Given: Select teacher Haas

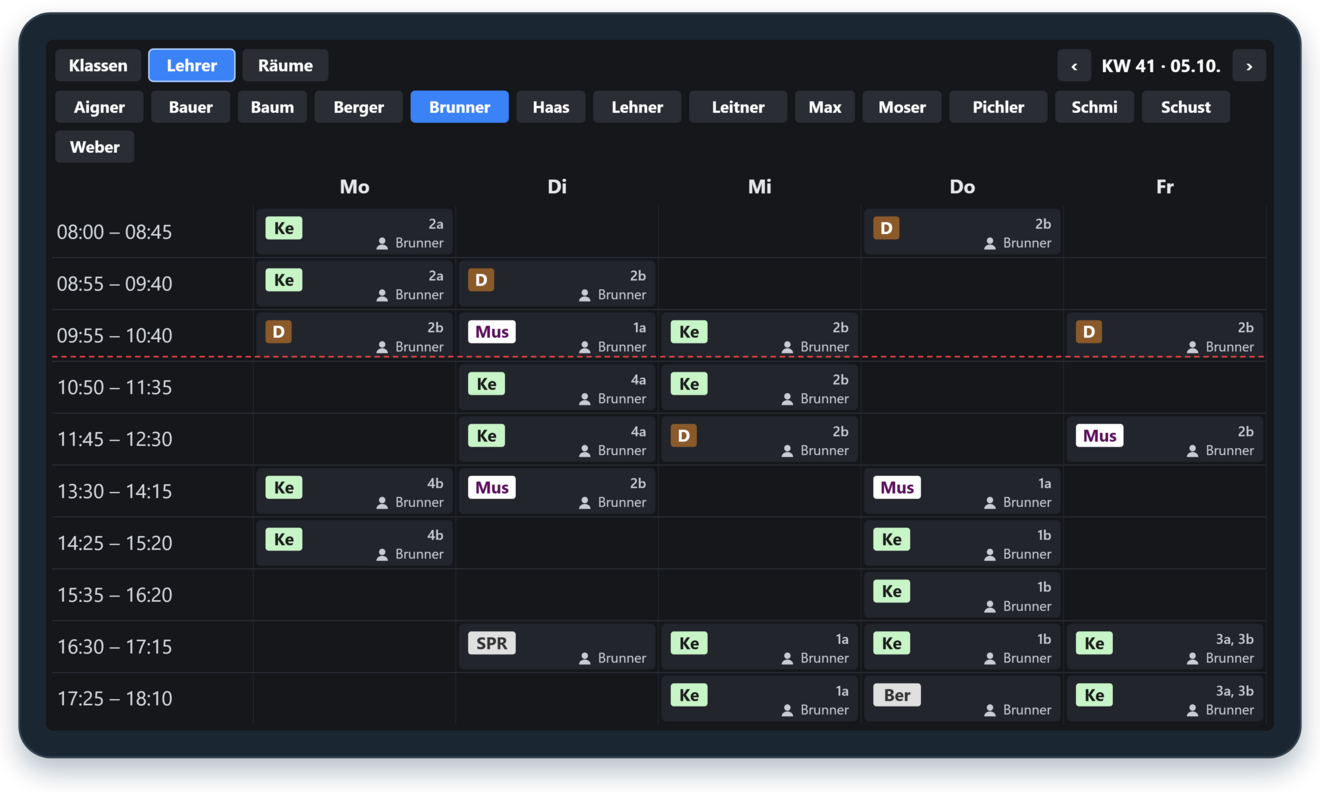Looking at the screenshot, I should click(x=551, y=107).
